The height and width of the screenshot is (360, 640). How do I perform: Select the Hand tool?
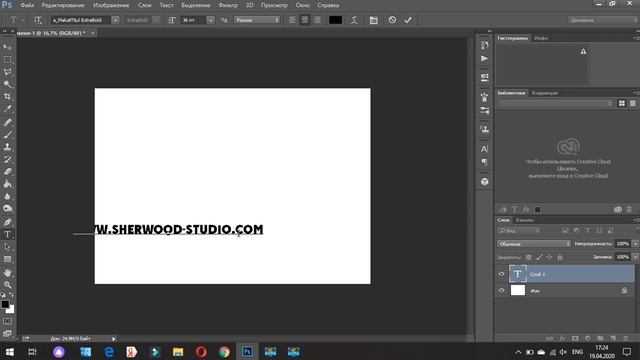[7, 272]
